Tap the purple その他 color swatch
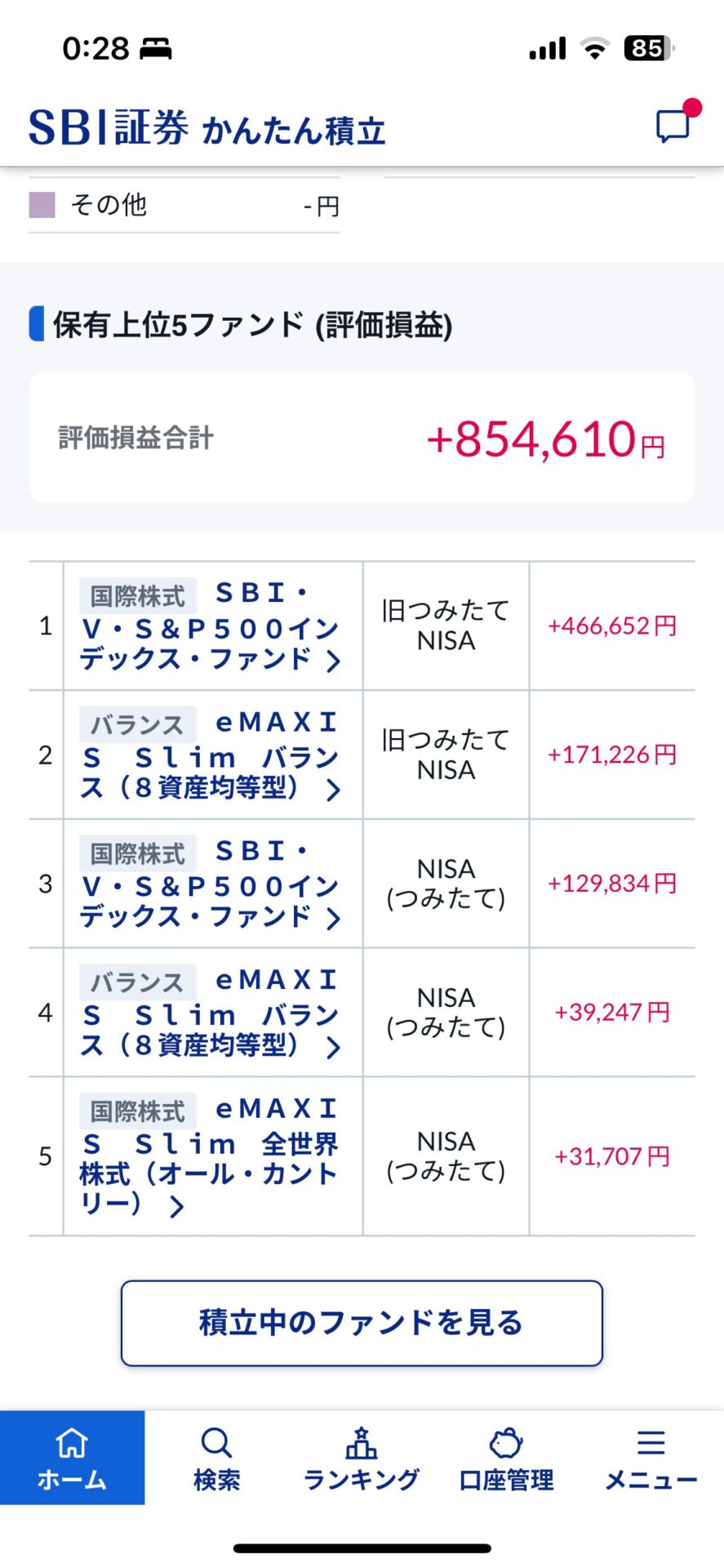 click(x=42, y=205)
